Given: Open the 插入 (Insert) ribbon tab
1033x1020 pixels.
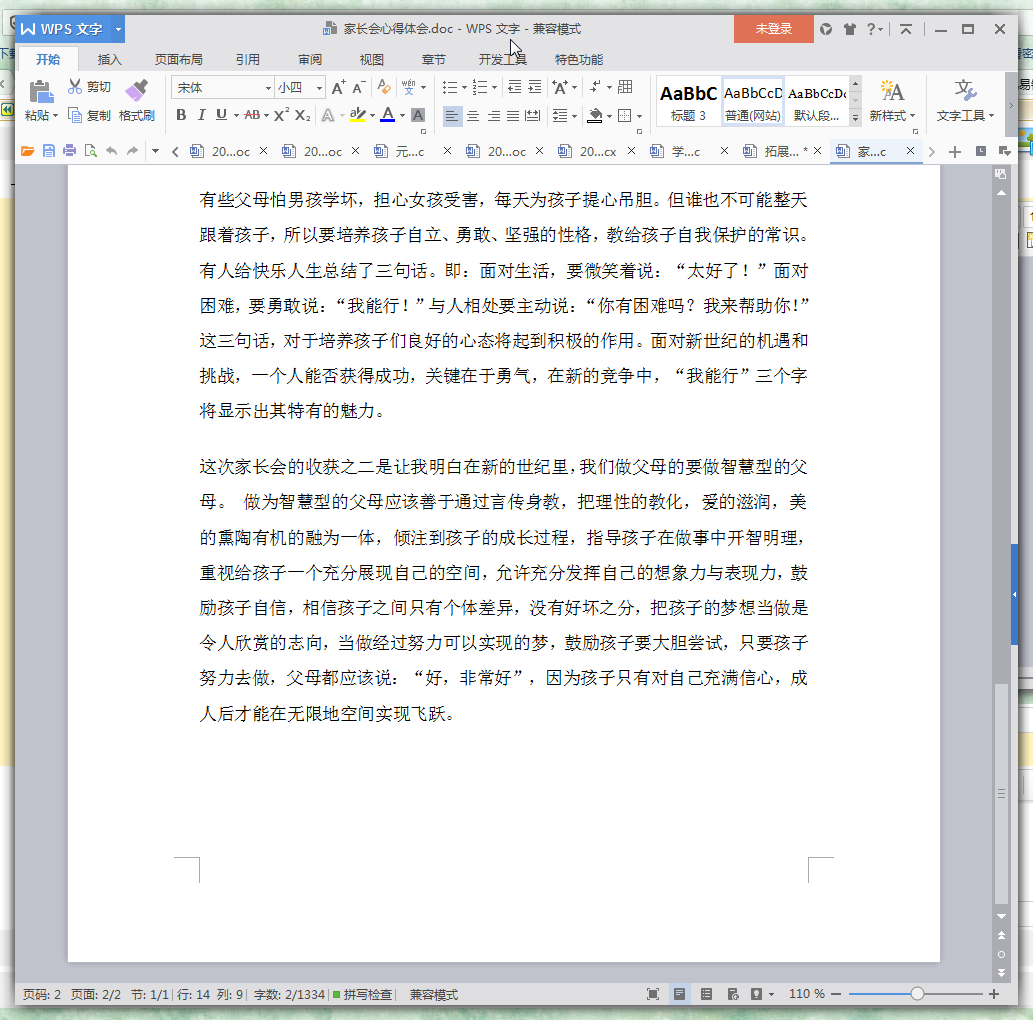Looking at the screenshot, I should tap(109, 59).
